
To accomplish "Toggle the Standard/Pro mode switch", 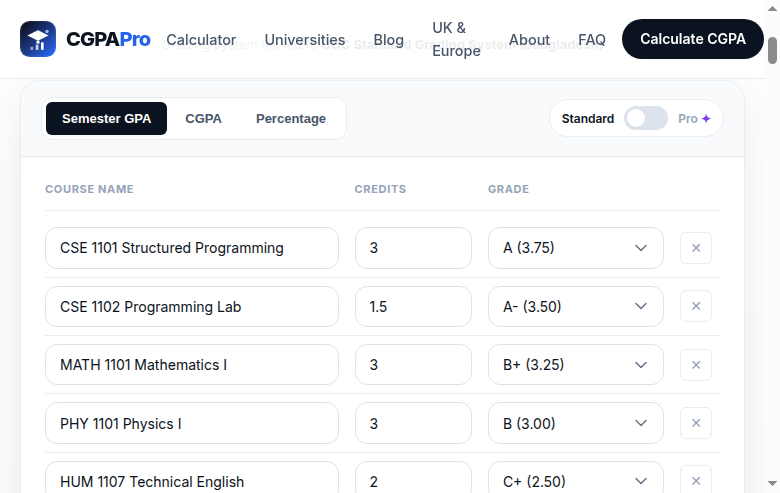I will pyautogui.click(x=646, y=118).
